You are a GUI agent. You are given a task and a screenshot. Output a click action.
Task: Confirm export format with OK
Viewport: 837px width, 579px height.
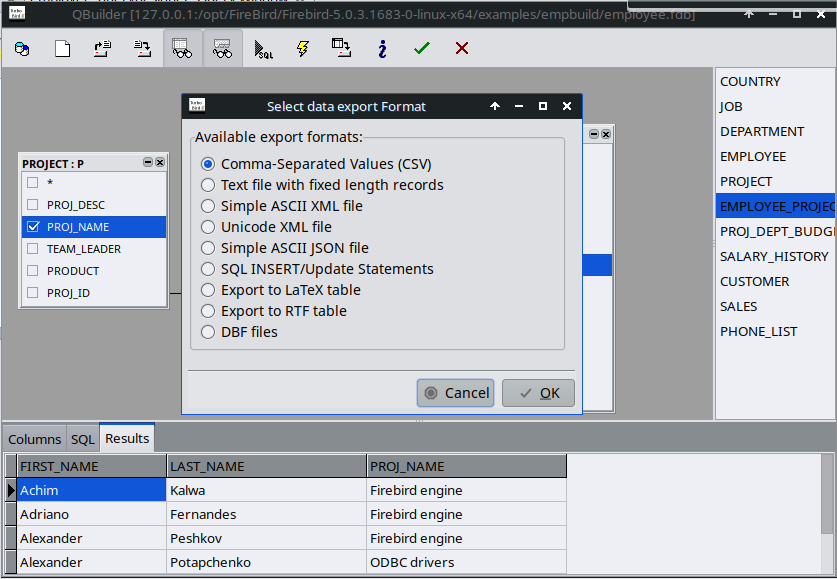539,393
